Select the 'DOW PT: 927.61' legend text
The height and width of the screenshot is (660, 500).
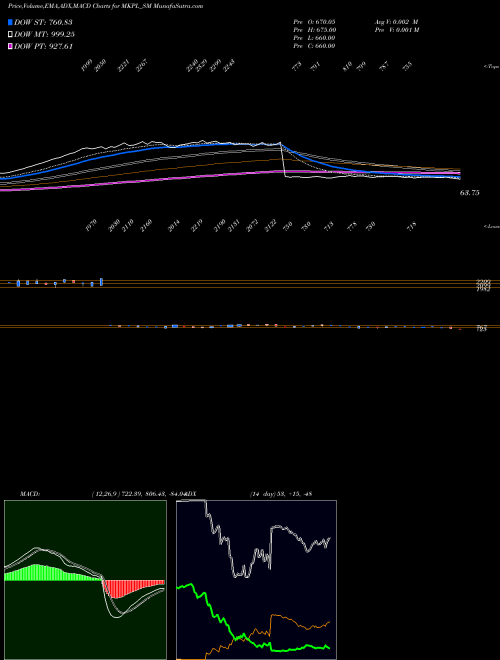coord(43,47)
